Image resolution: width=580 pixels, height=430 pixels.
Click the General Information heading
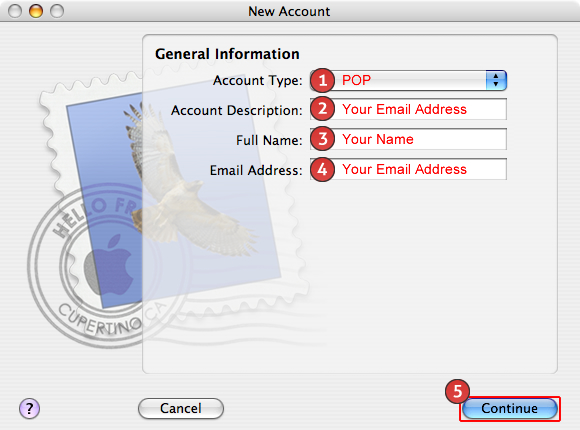227,54
